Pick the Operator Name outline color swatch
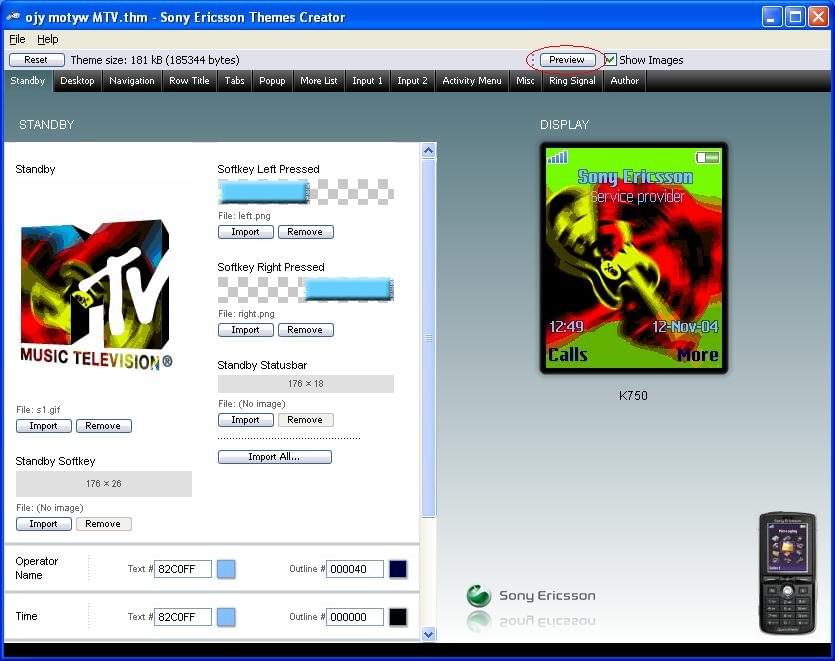Viewport: 835px width, 661px height. (x=398, y=569)
